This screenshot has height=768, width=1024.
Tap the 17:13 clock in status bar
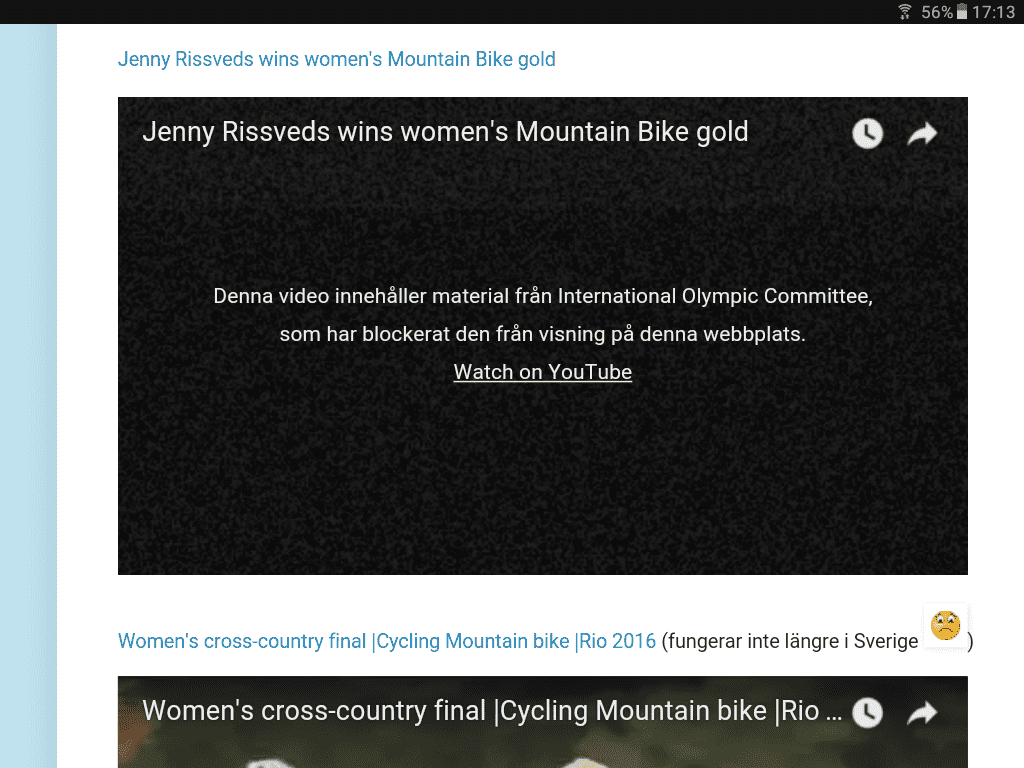click(993, 12)
